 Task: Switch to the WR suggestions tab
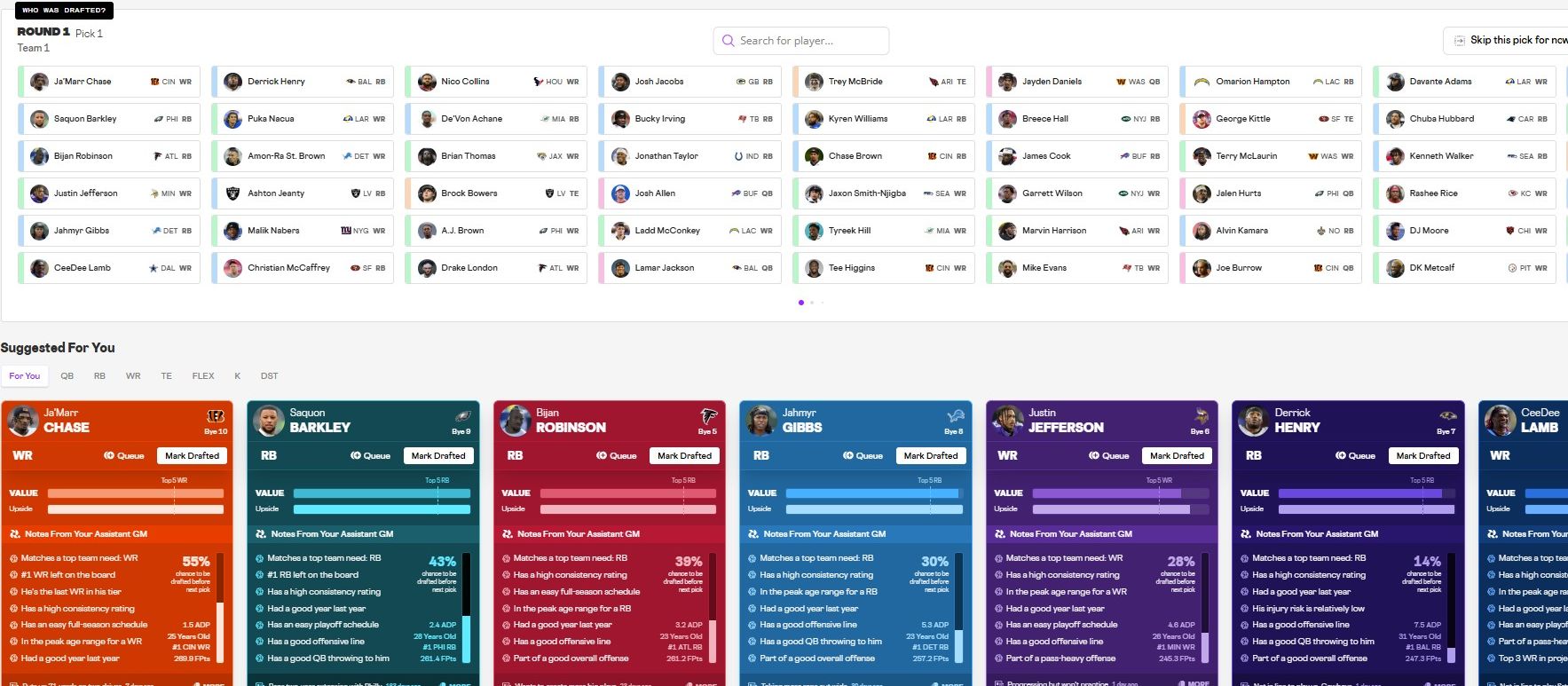133,376
